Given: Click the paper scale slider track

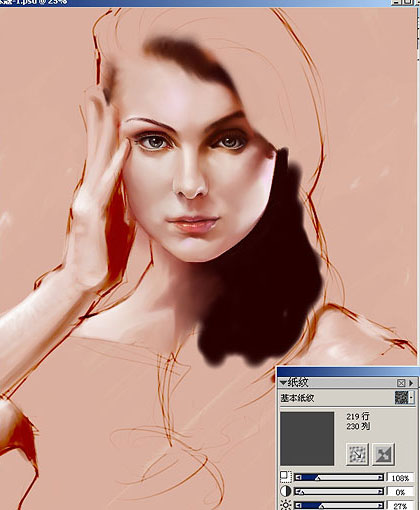Looking at the screenshot, I should (339, 478).
